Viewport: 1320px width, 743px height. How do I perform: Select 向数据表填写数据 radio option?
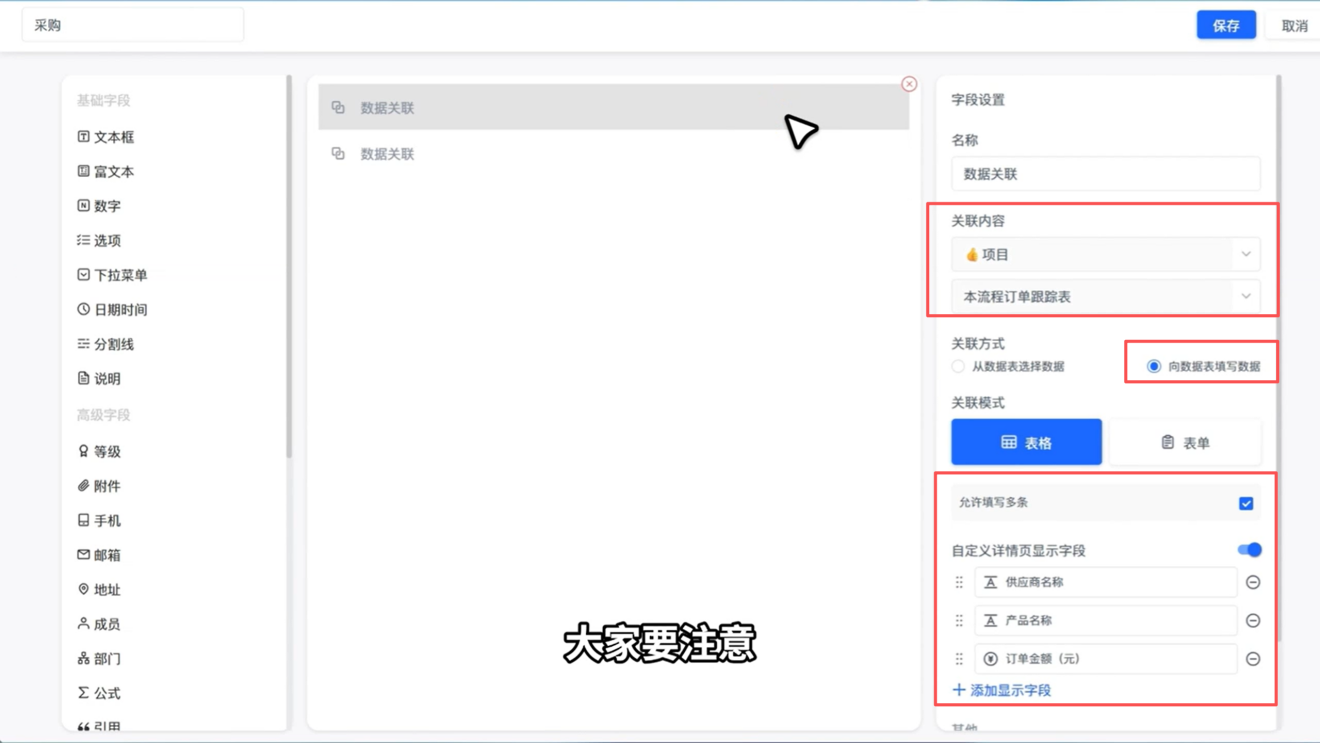pyautogui.click(x=1154, y=367)
